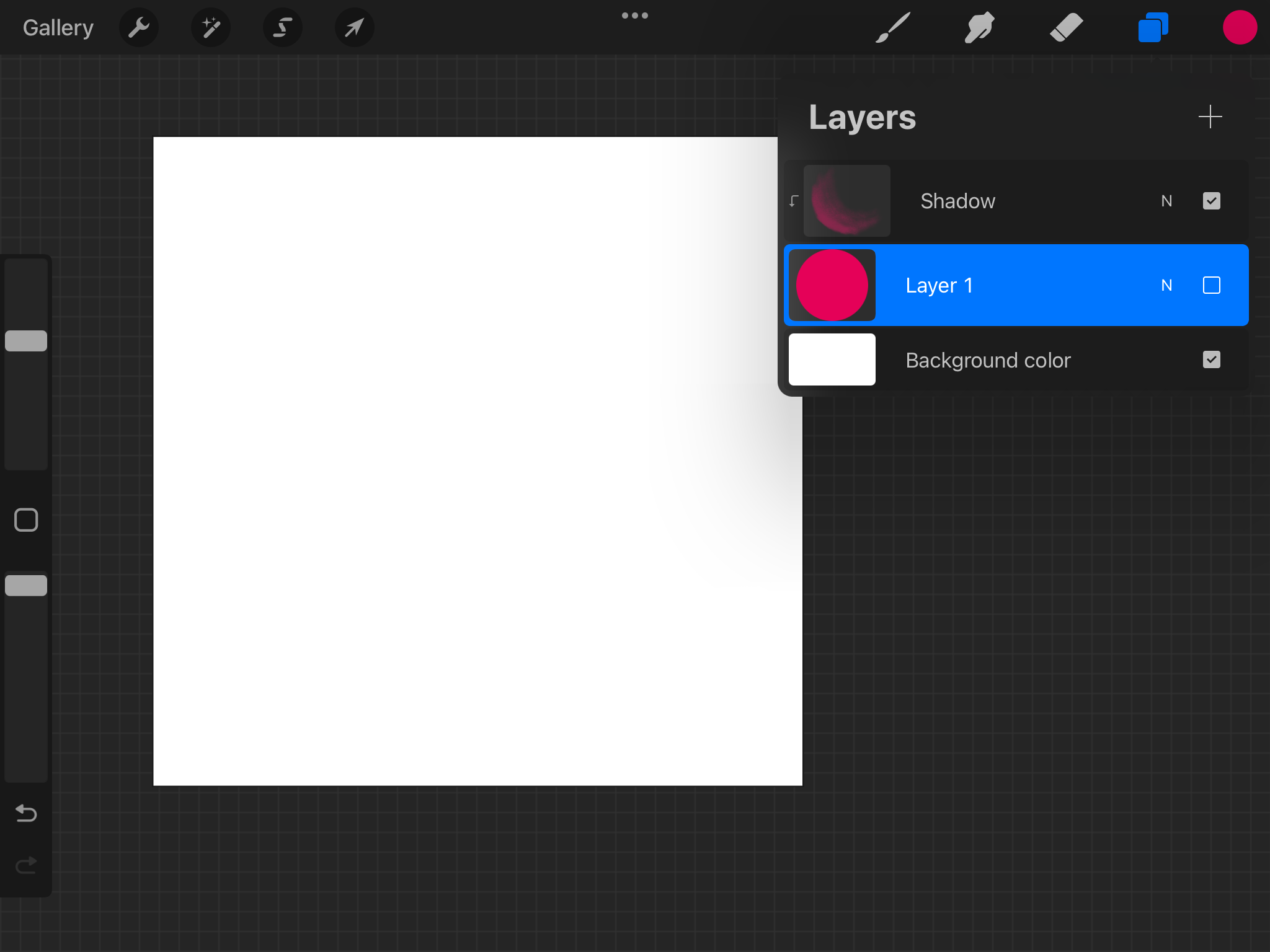Viewport: 1270px width, 952px height.
Task: Select the Eraser tool
Action: click(x=1066, y=27)
